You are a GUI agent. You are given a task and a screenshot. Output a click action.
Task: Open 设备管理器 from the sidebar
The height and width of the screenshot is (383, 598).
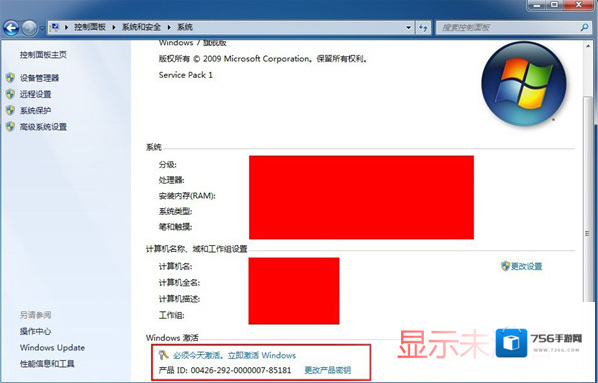point(39,78)
